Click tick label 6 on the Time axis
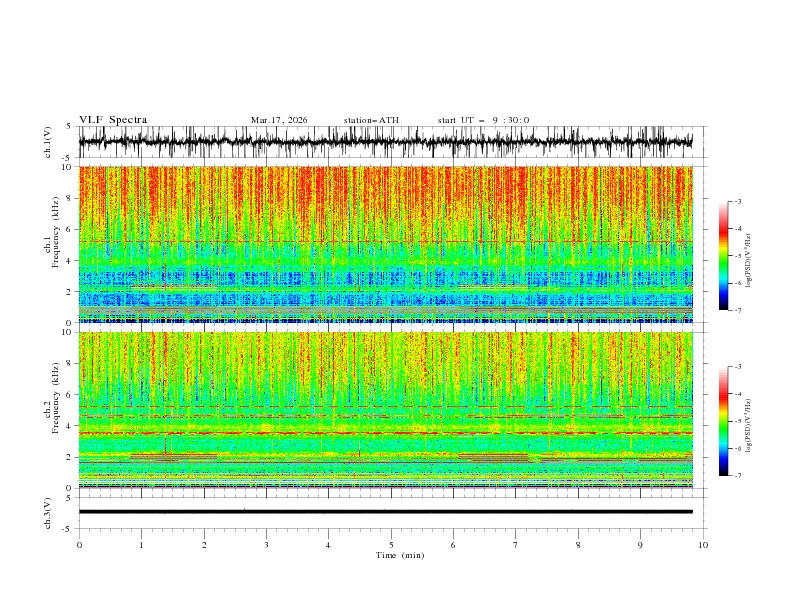 453,545
